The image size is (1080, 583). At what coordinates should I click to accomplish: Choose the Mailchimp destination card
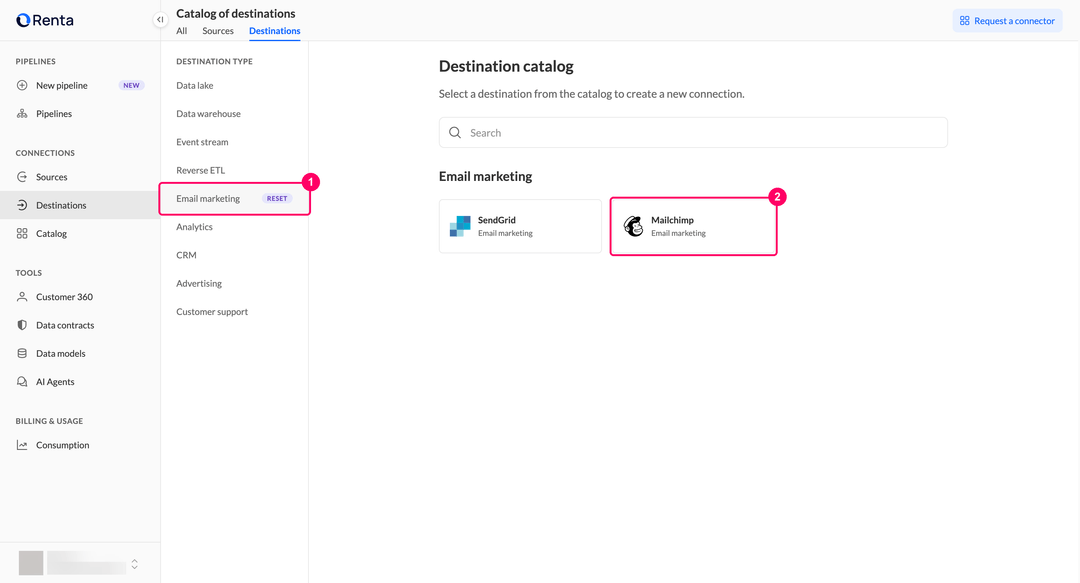693,226
